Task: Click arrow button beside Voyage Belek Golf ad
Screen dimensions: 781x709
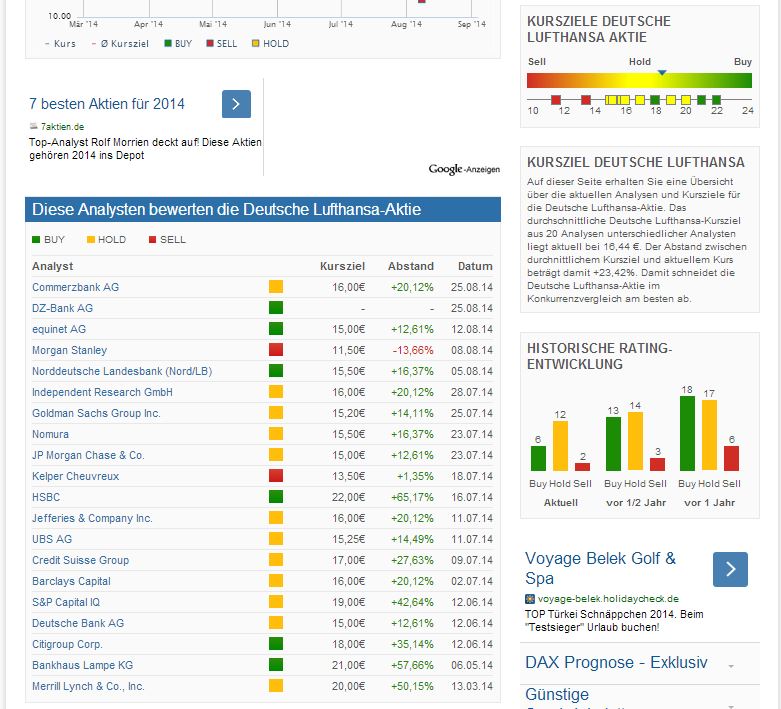Action: pyautogui.click(x=730, y=569)
